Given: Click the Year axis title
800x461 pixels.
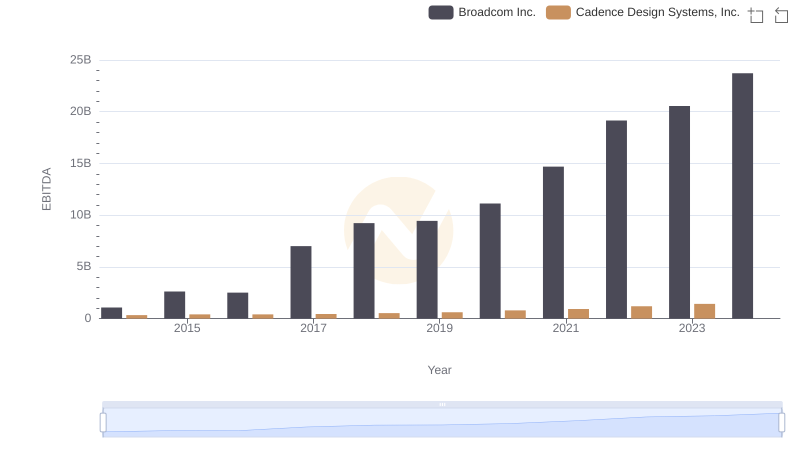Looking at the screenshot, I should pos(439,370).
